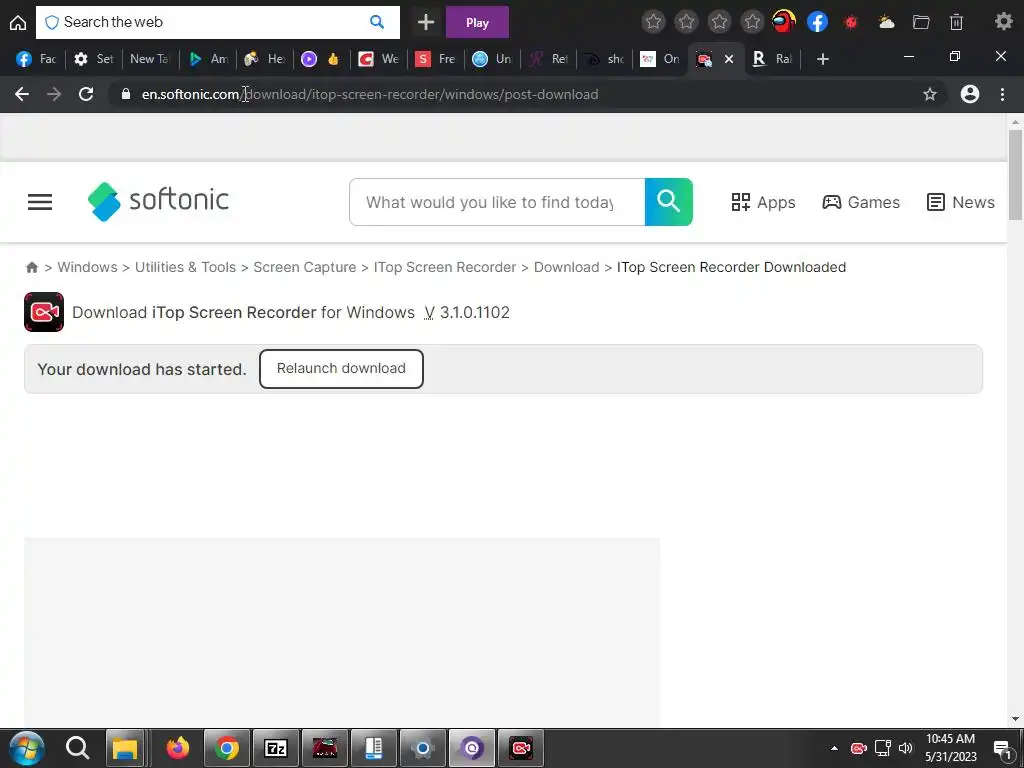Open the Among Us character shortcut icon
1024x768 pixels.
pos(784,22)
